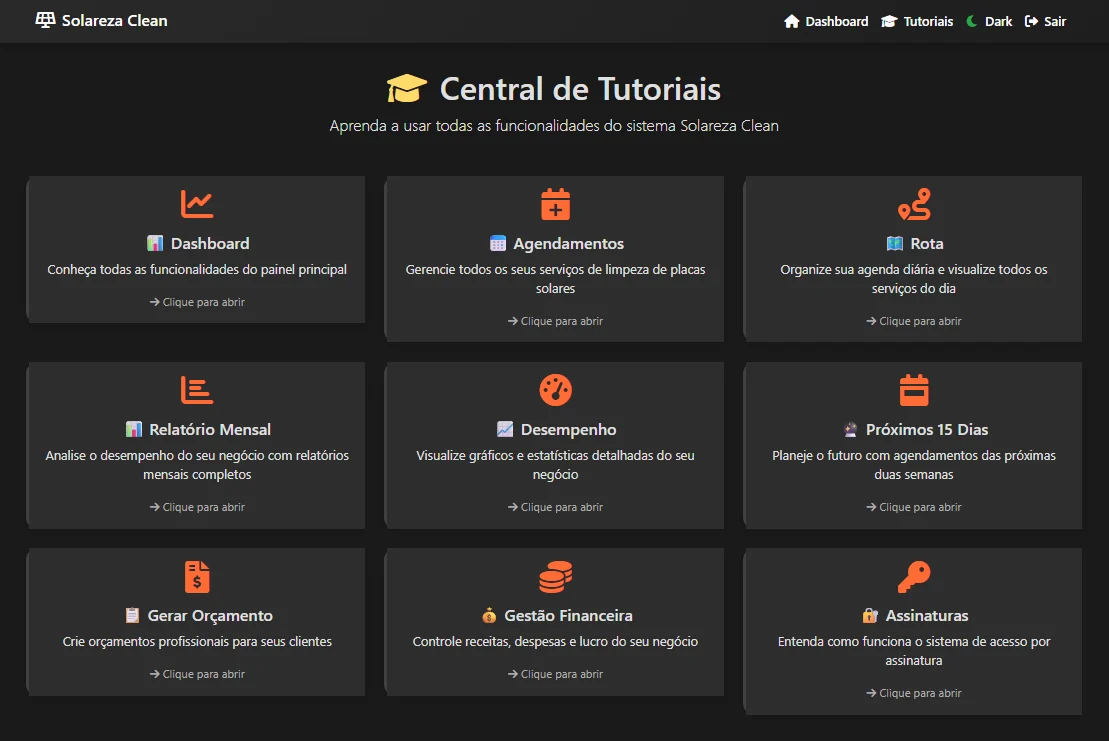Click the yellow graduation cap heading icon
This screenshot has width=1109, height=741.
(407, 89)
